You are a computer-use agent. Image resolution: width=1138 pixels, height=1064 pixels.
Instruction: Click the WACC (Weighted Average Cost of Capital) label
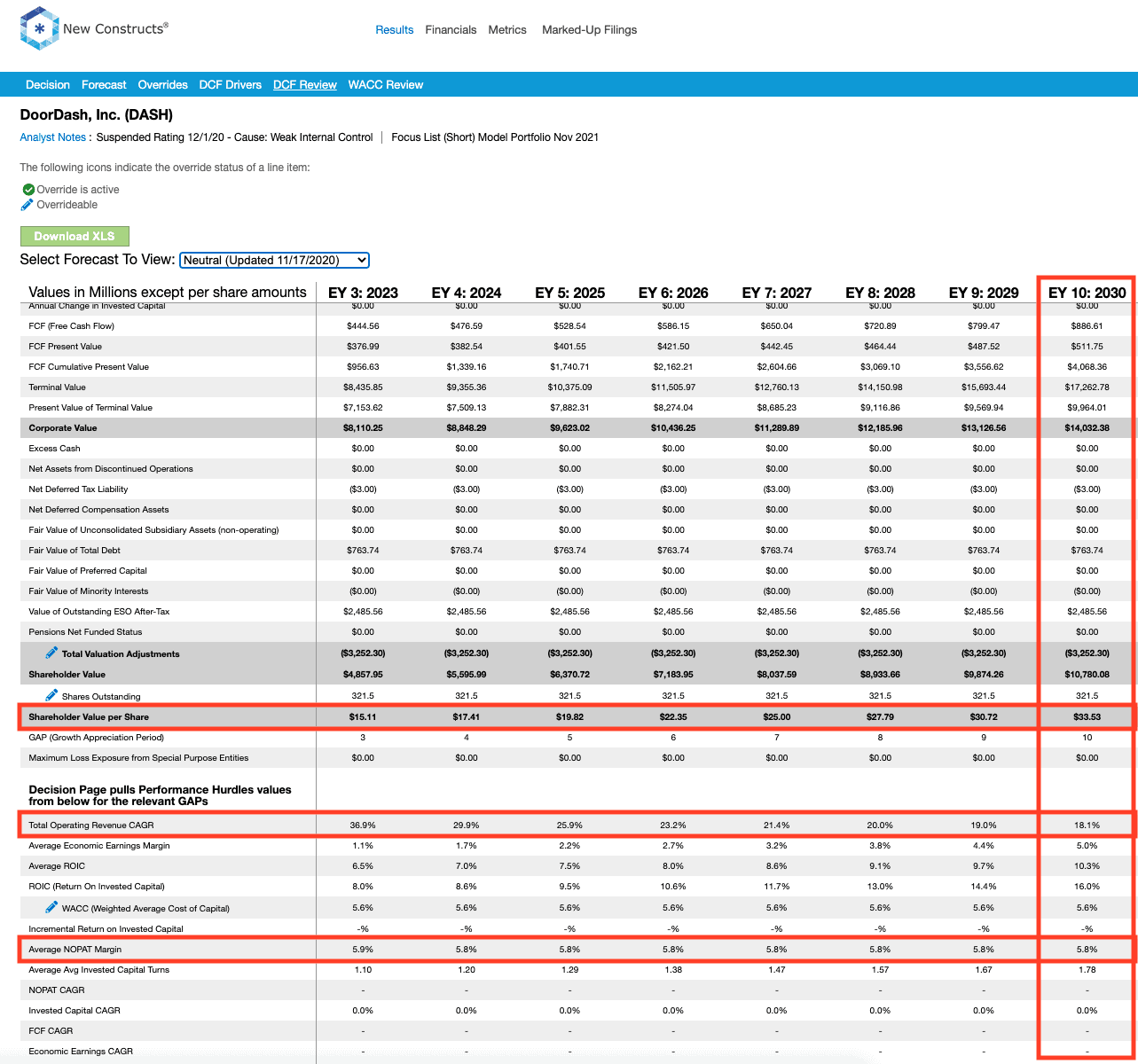145,909
